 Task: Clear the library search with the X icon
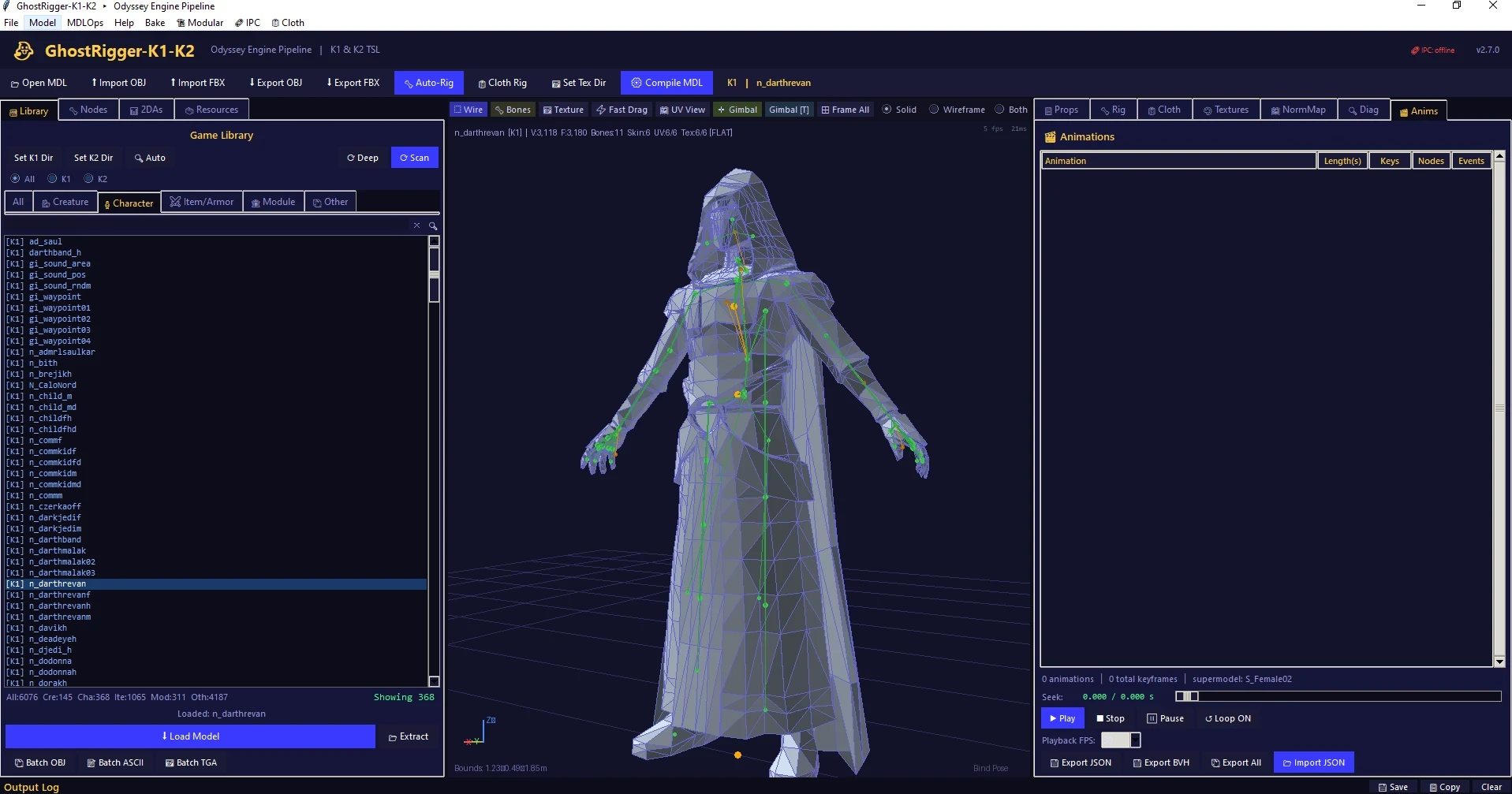click(416, 226)
